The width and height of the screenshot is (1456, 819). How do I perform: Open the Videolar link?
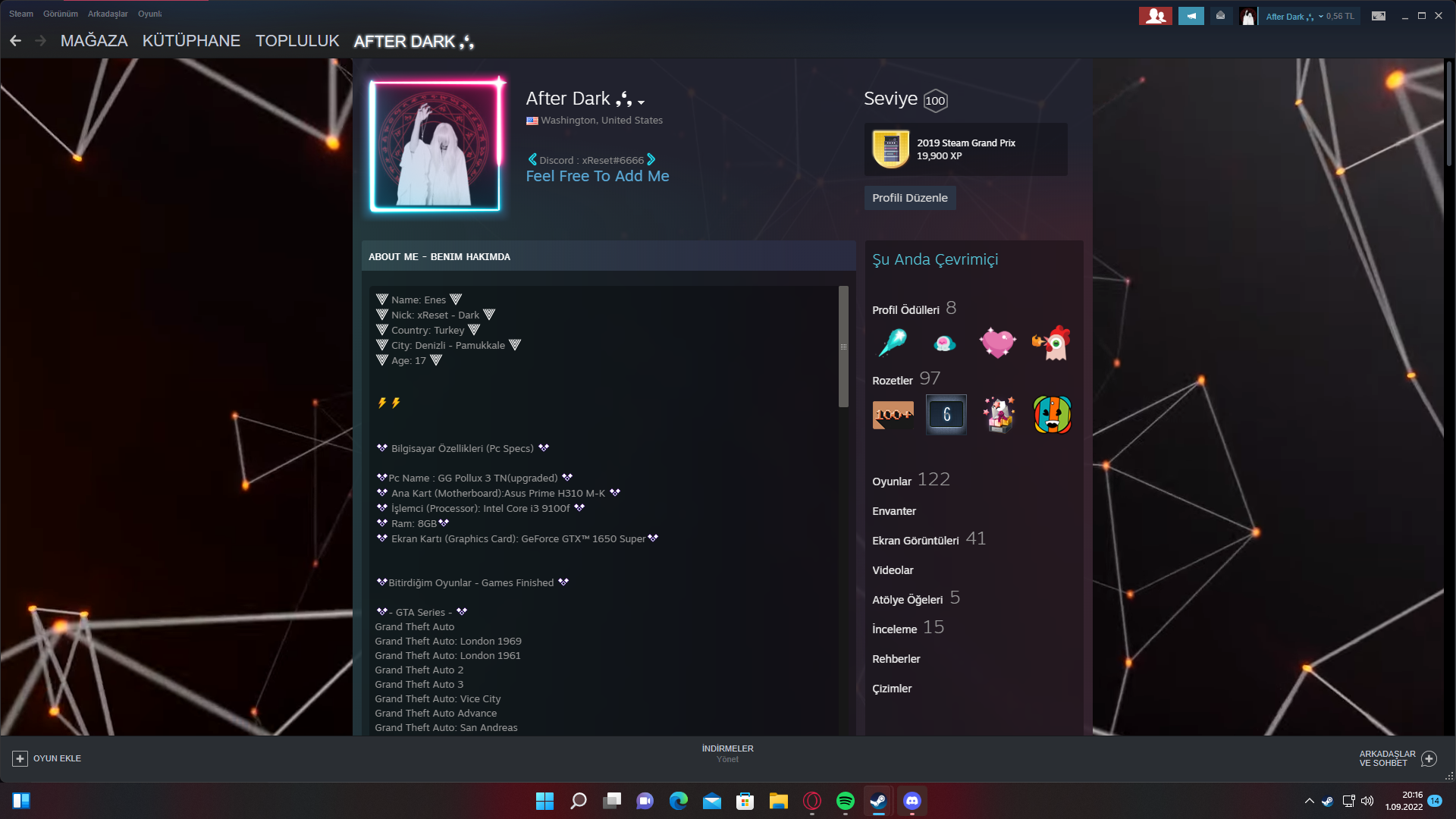893,570
